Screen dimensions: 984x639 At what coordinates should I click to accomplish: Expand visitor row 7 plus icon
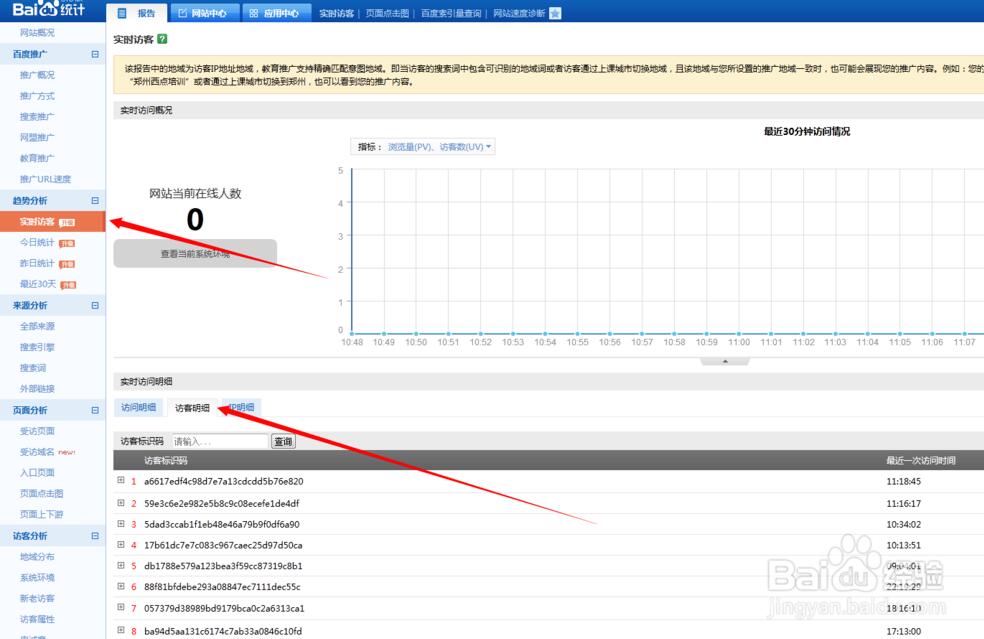(121, 608)
